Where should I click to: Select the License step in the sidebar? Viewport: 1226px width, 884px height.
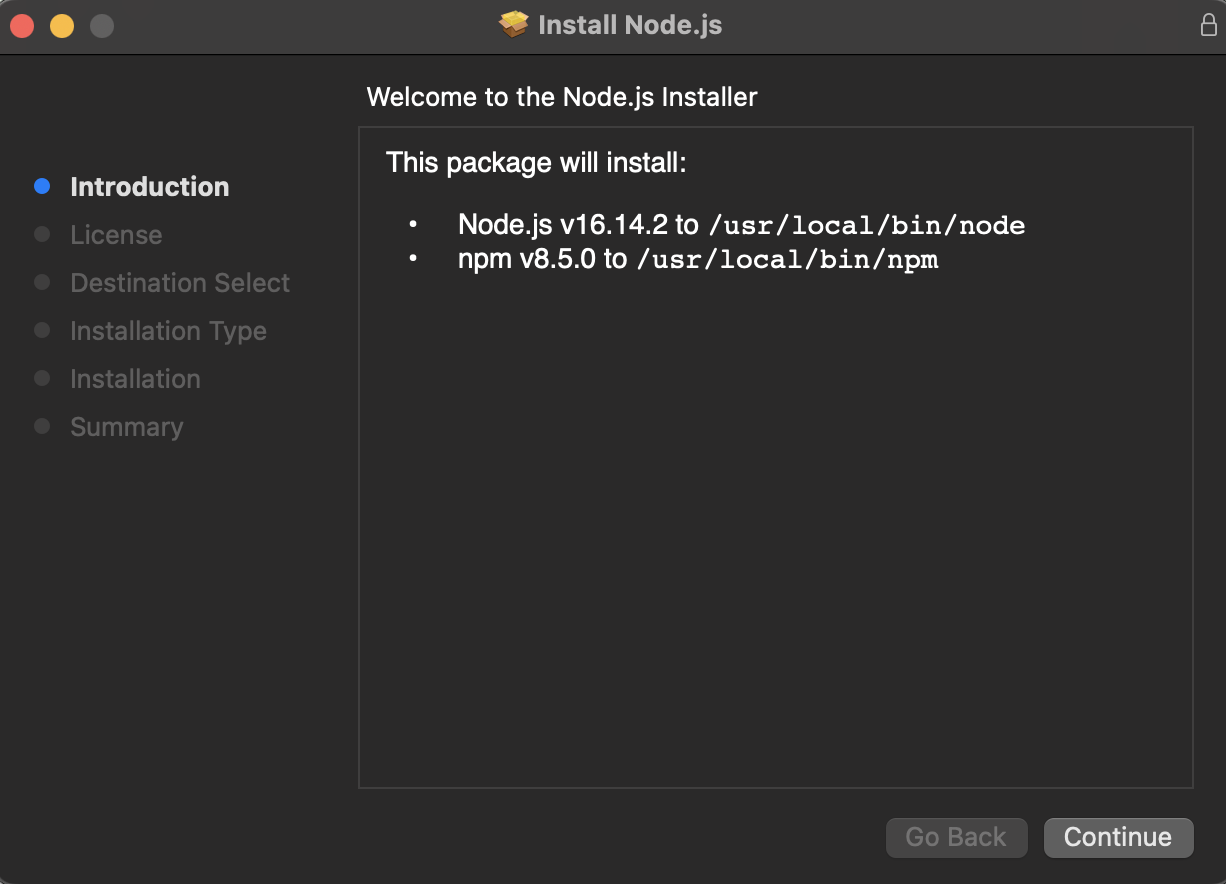[x=116, y=235]
